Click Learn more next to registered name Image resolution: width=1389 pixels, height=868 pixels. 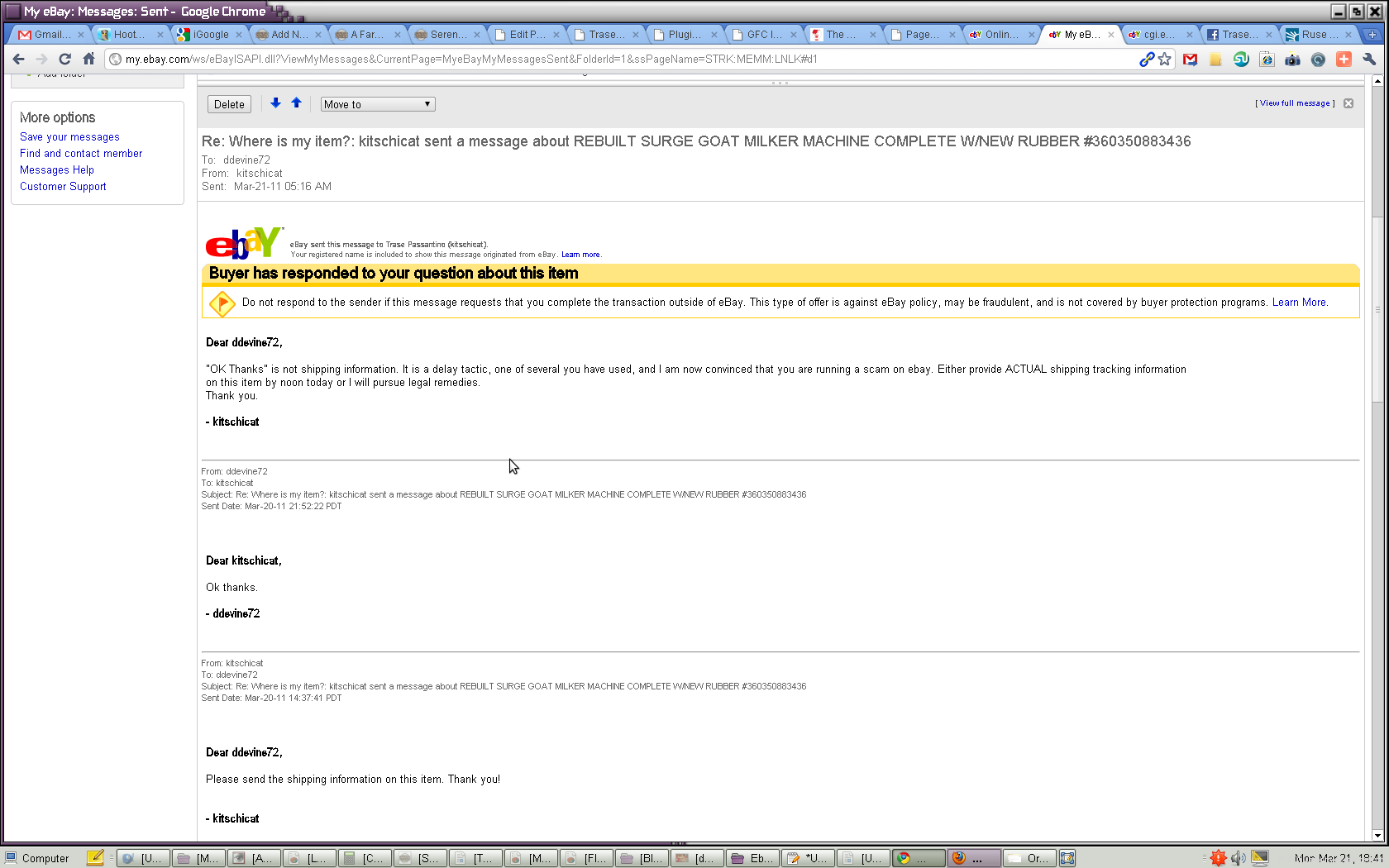coord(580,255)
